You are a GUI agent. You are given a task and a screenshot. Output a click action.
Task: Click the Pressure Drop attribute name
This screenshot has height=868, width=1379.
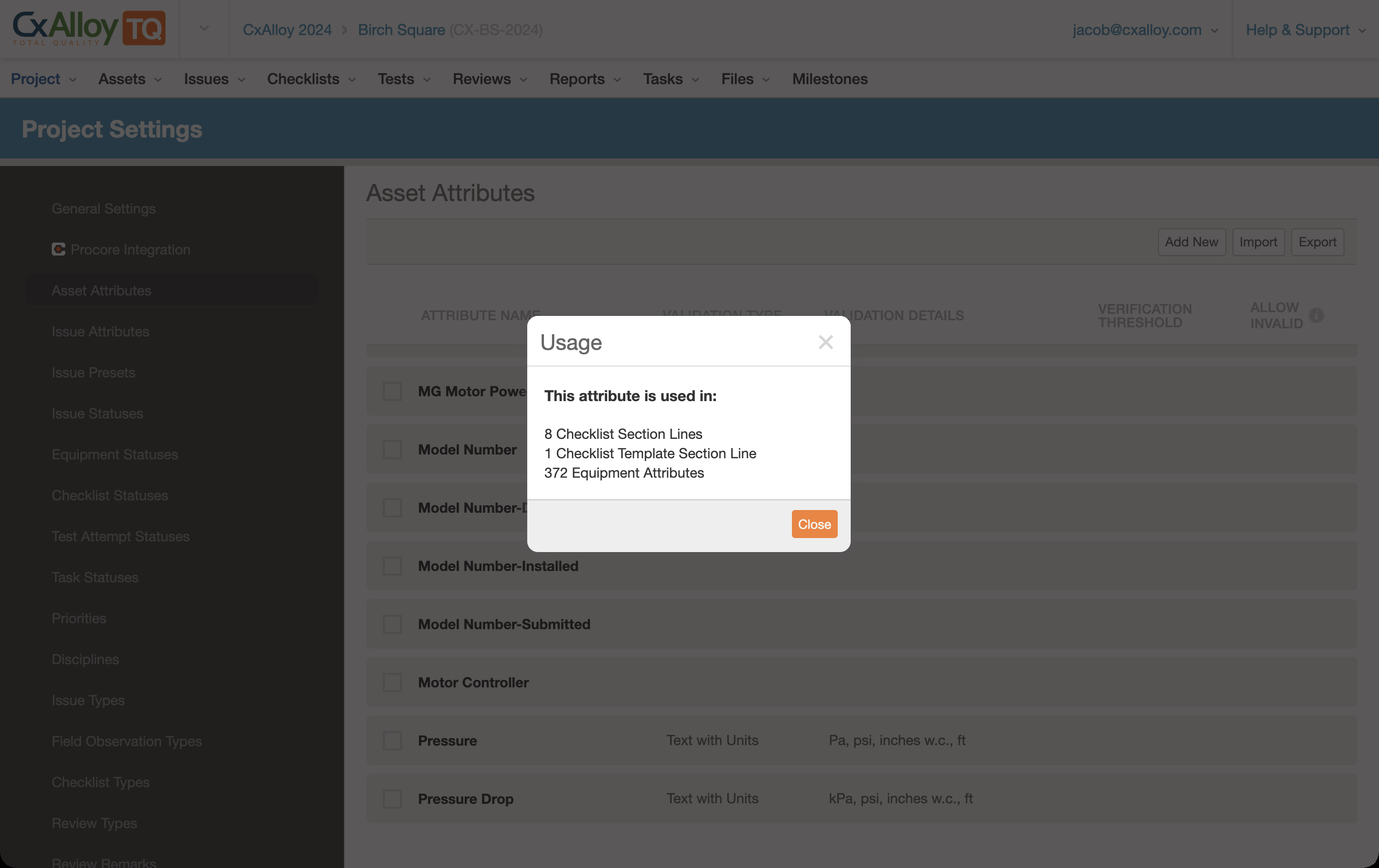(466, 798)
